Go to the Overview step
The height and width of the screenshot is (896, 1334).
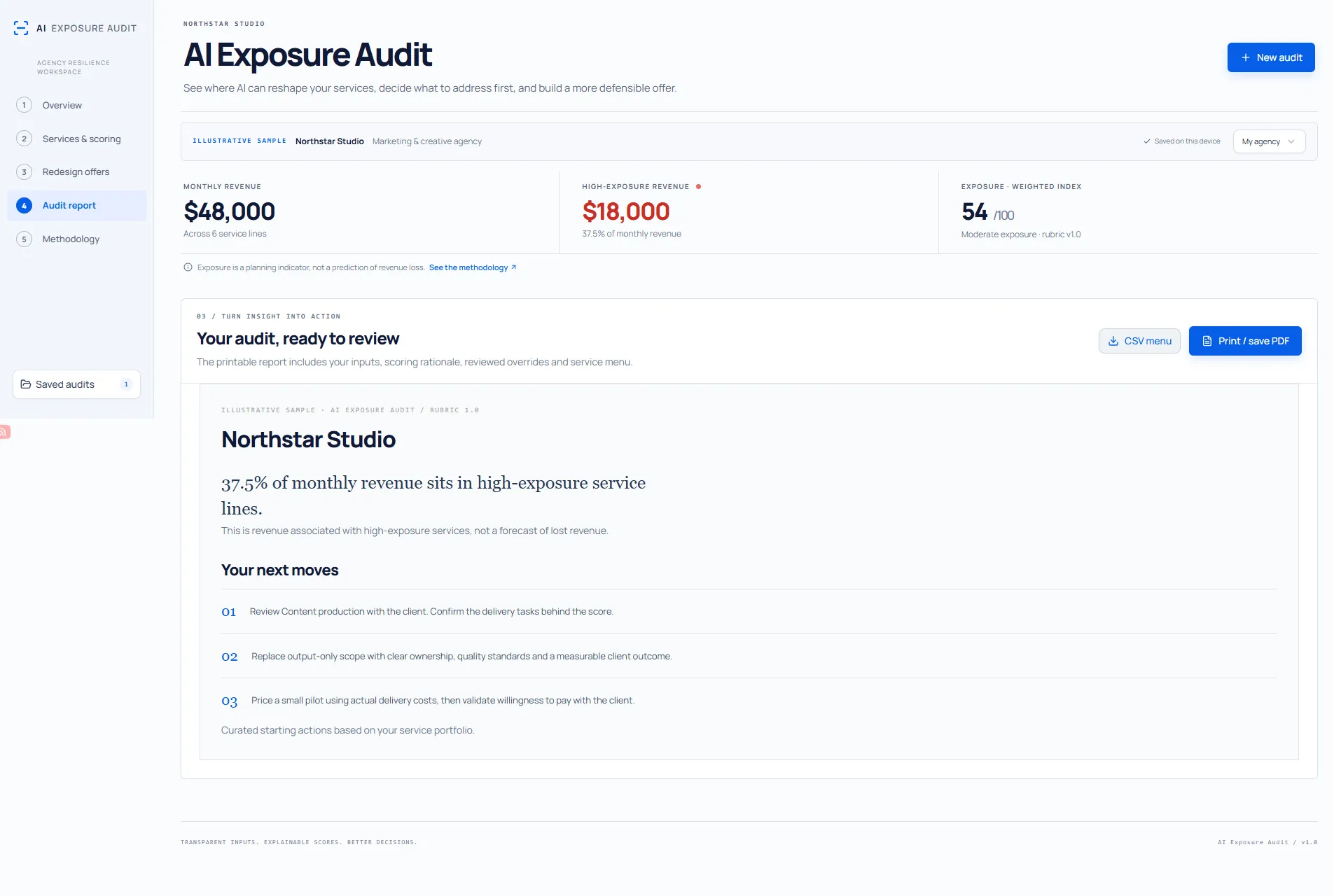pos(77,105)
